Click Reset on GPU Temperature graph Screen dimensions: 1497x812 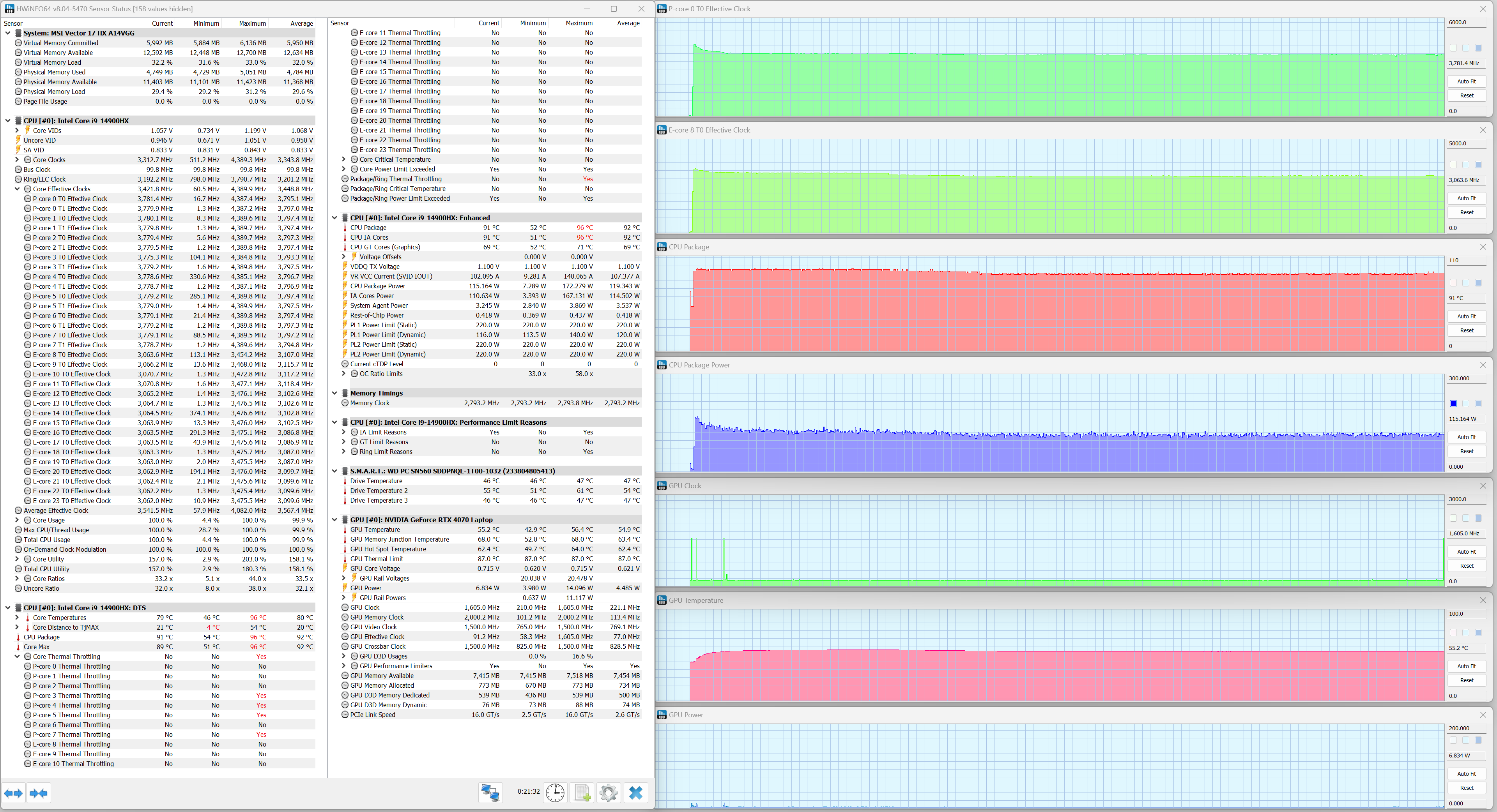click(x=1466, y=680)
